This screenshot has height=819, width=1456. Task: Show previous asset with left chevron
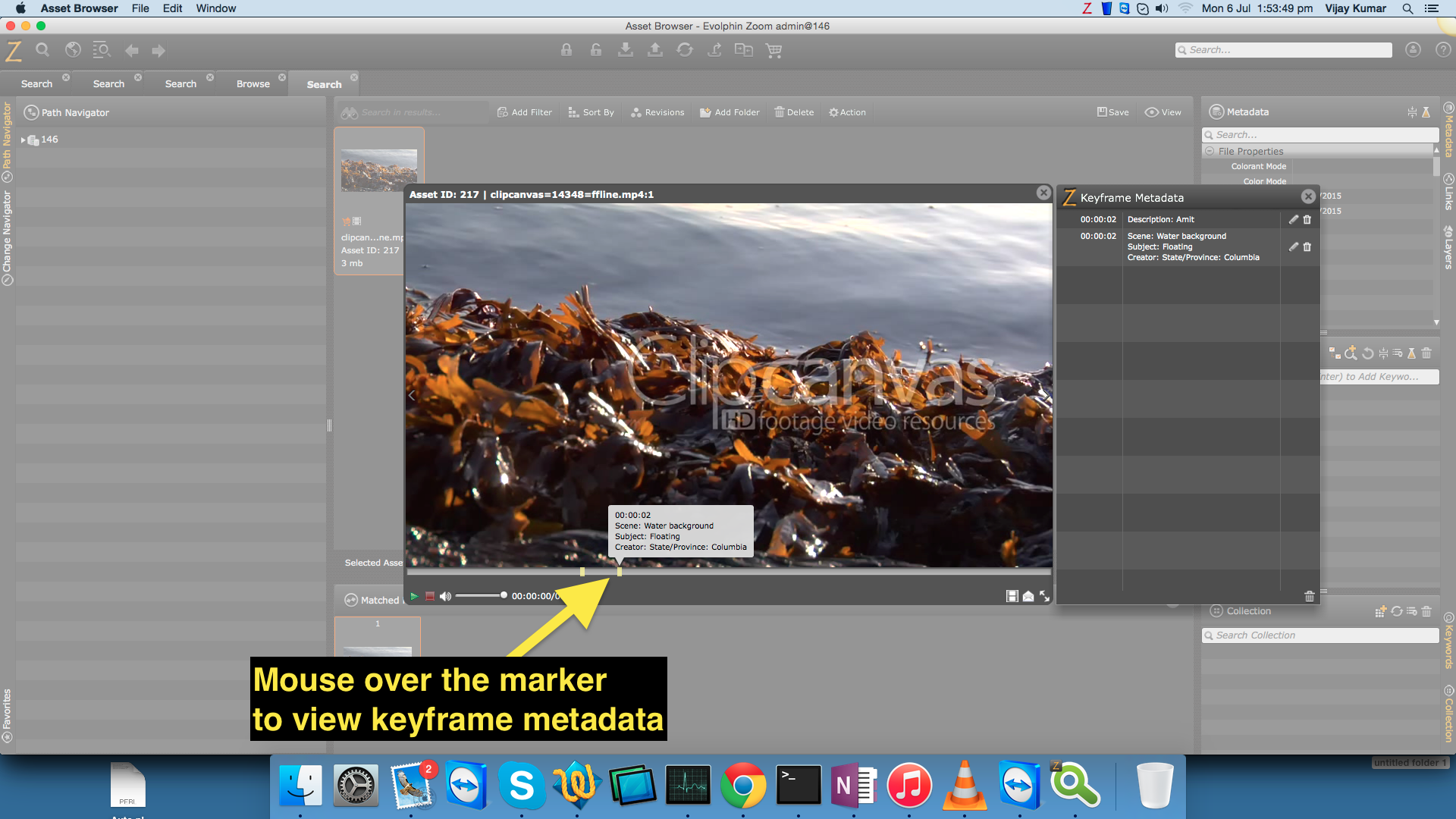click(x=412, y=396)
